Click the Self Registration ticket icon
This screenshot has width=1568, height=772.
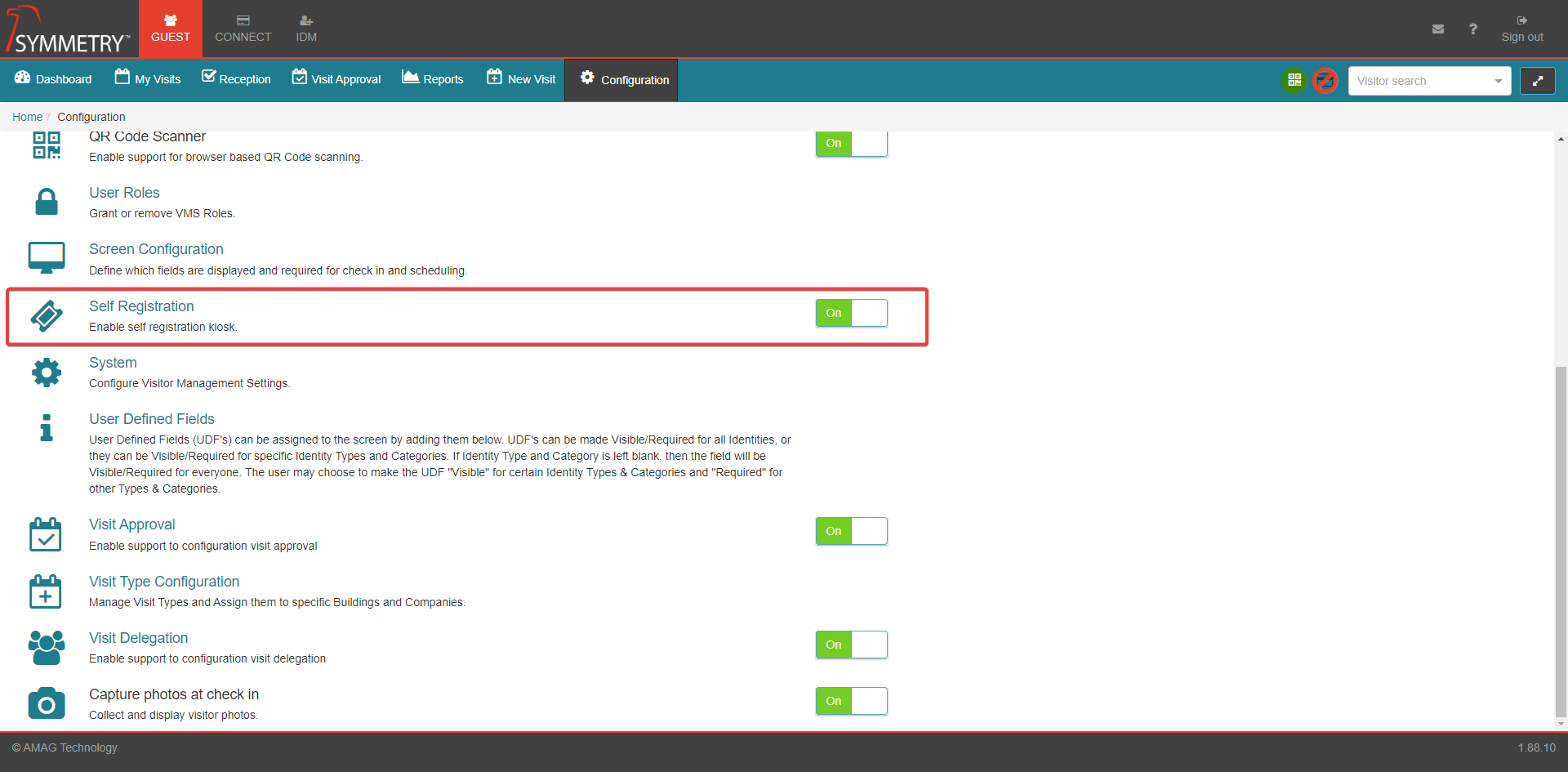click(x=47, y=315)
